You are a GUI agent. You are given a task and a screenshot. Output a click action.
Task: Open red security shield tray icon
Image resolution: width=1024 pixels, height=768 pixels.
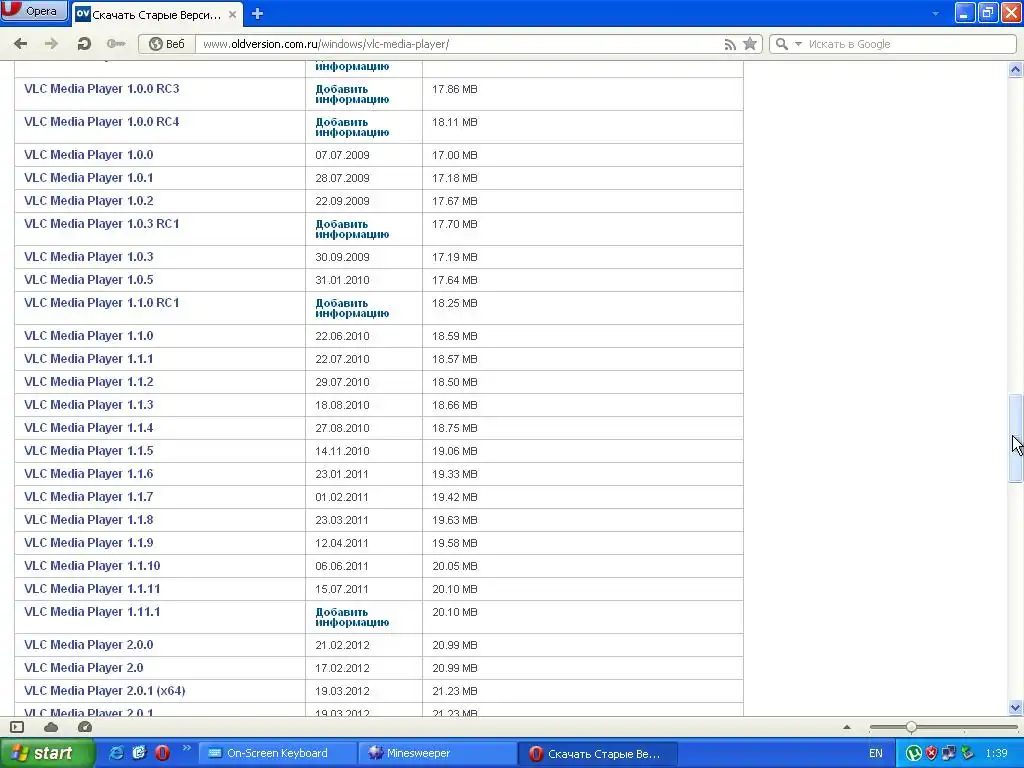pyautogui.click(x=931, y=754)
